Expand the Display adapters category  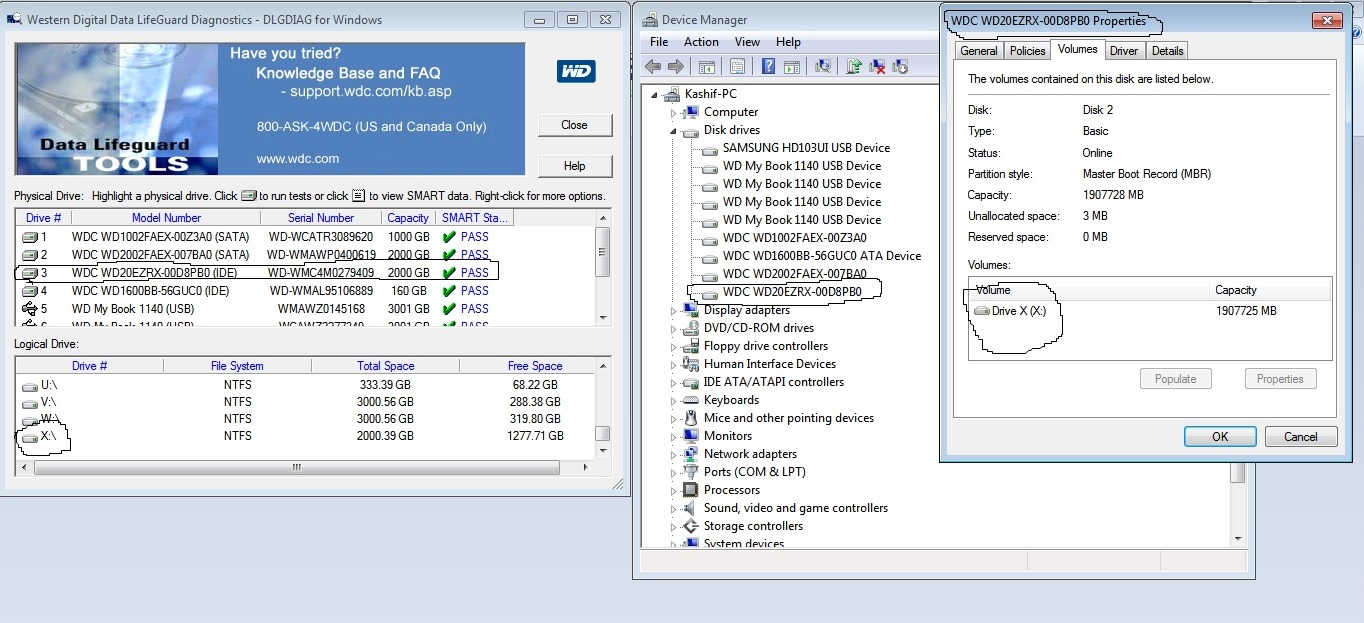click(x=674, y=310)
